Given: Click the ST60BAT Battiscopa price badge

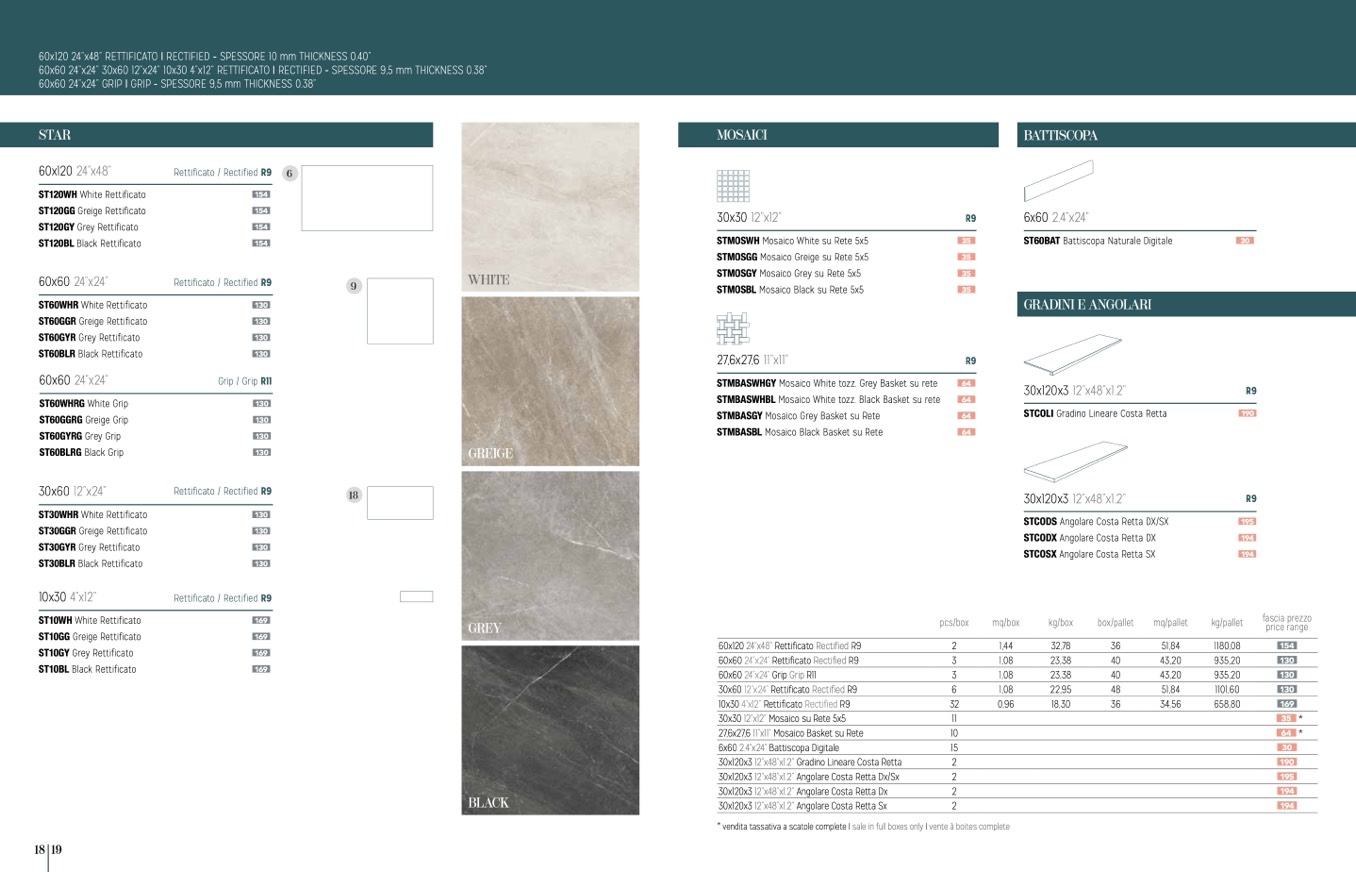Looking at the screenshot, I should point(1245,241).
